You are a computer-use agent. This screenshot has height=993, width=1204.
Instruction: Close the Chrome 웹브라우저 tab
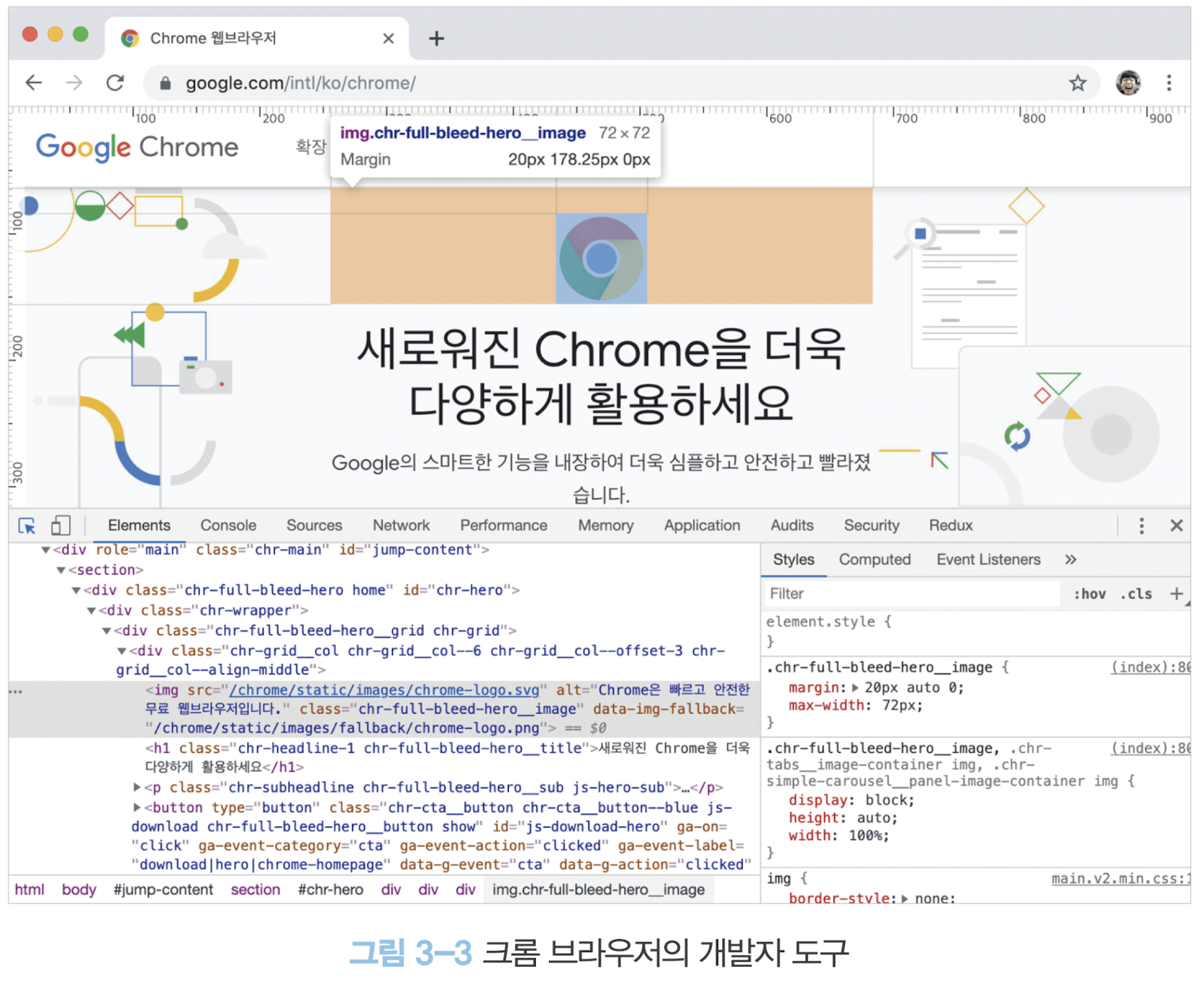click(388, 39)
